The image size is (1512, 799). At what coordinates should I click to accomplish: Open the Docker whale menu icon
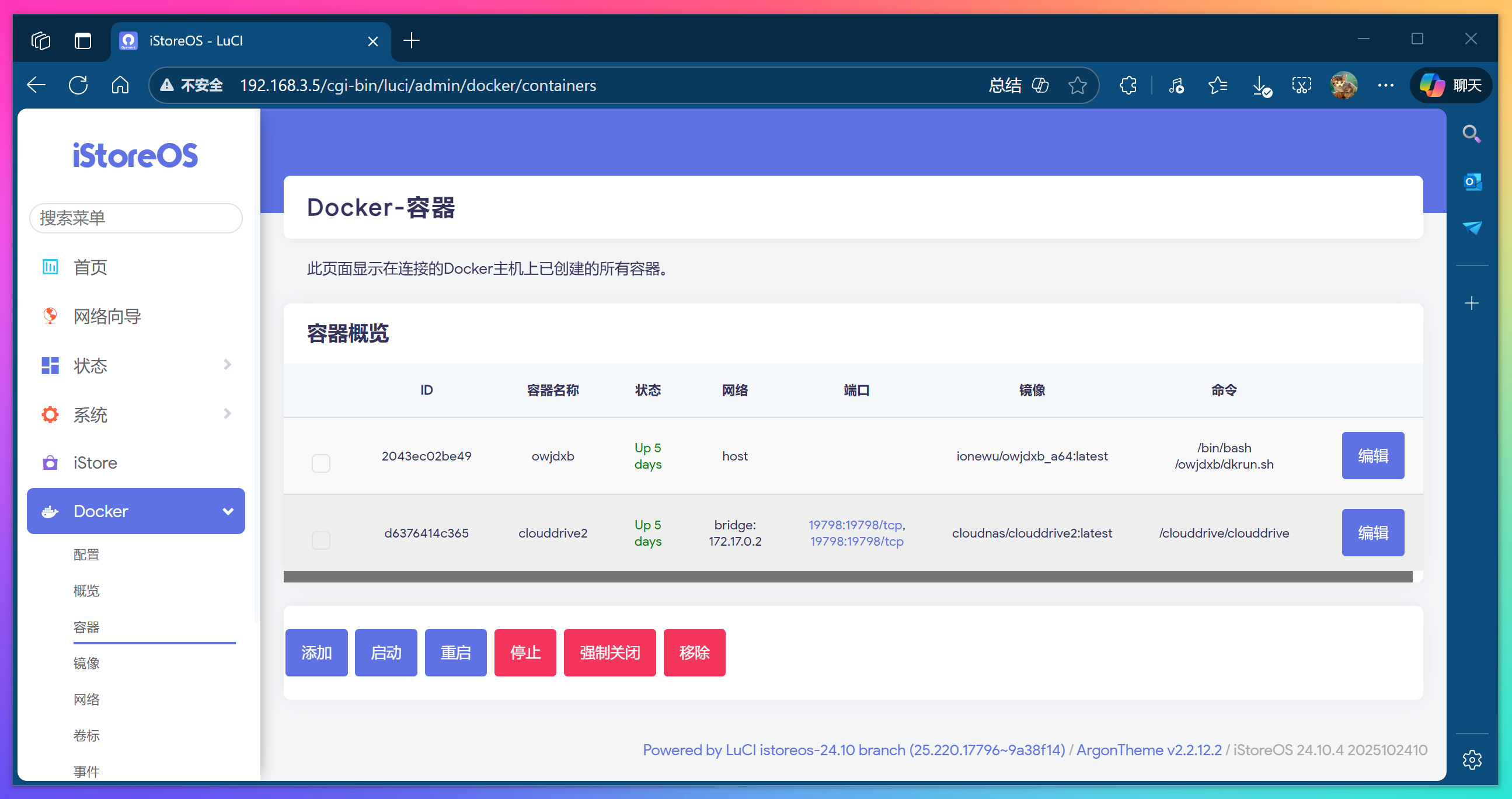pos(50,511)
